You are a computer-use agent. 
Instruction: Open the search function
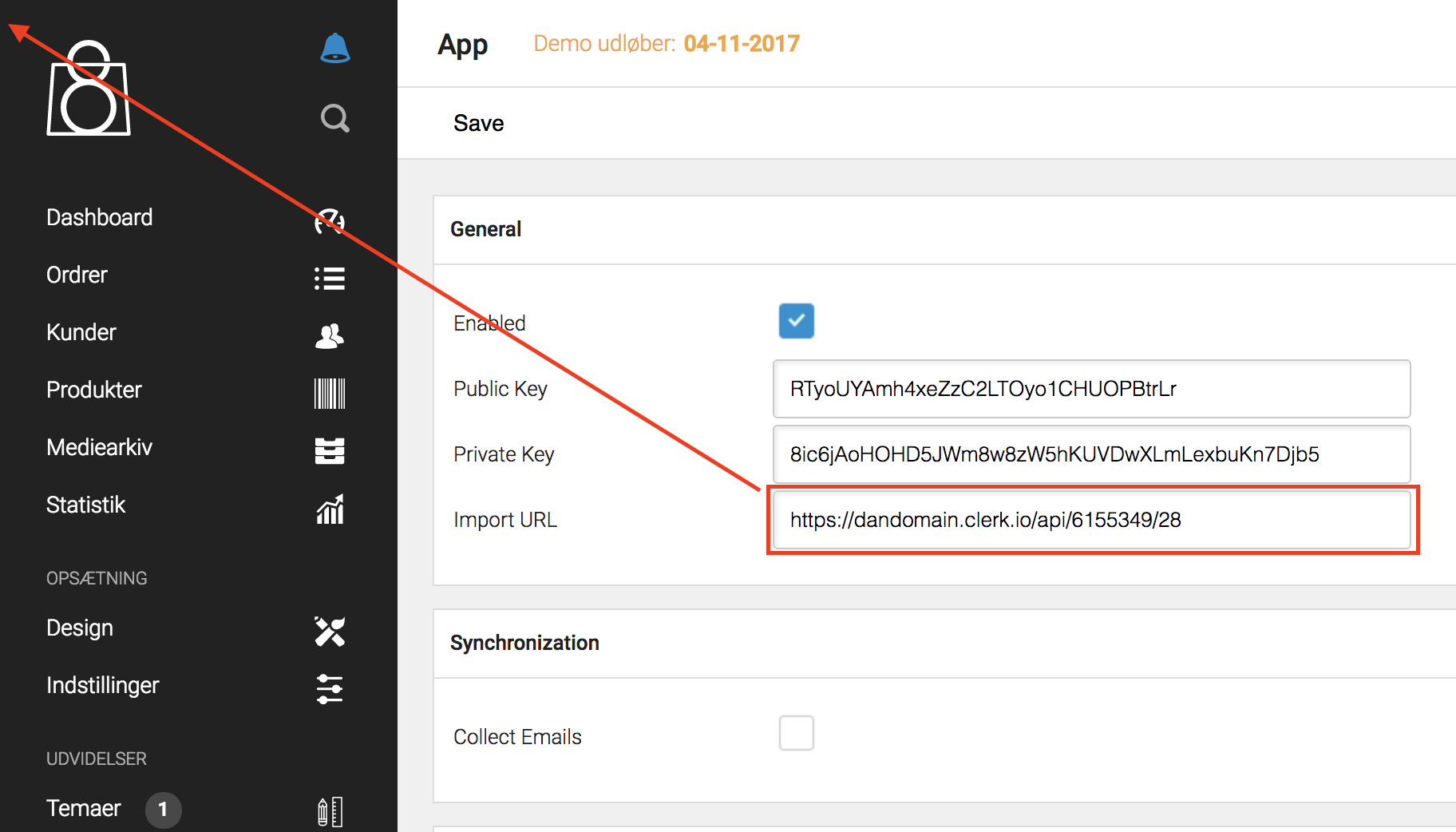(x=334, y=118)
